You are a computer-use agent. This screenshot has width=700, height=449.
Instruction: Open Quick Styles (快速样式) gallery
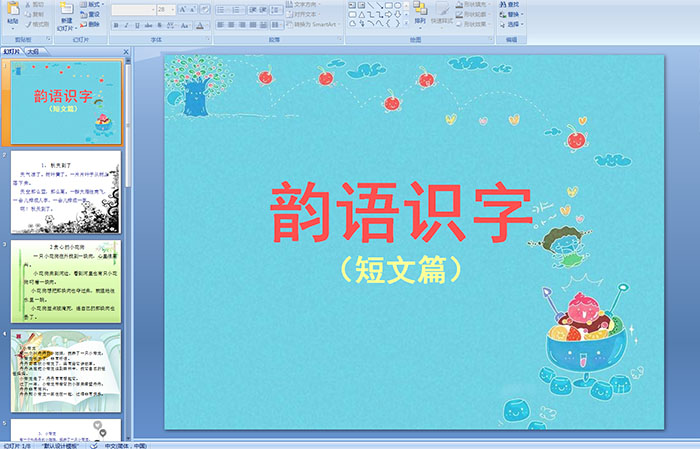click(x=442, y=14)
